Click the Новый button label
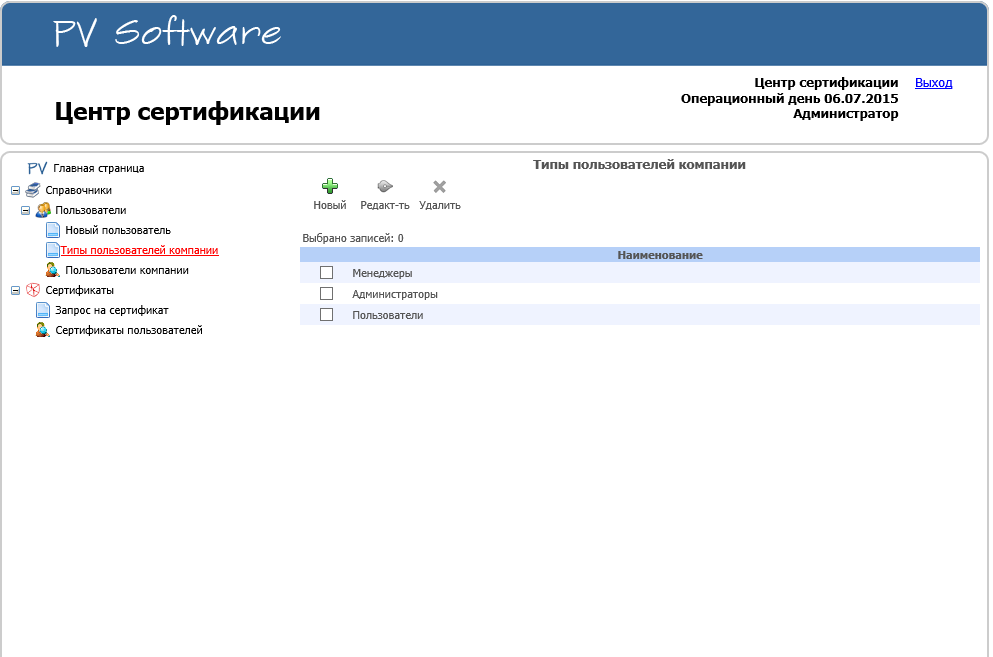The image size is (993, 657). [330, 205]
